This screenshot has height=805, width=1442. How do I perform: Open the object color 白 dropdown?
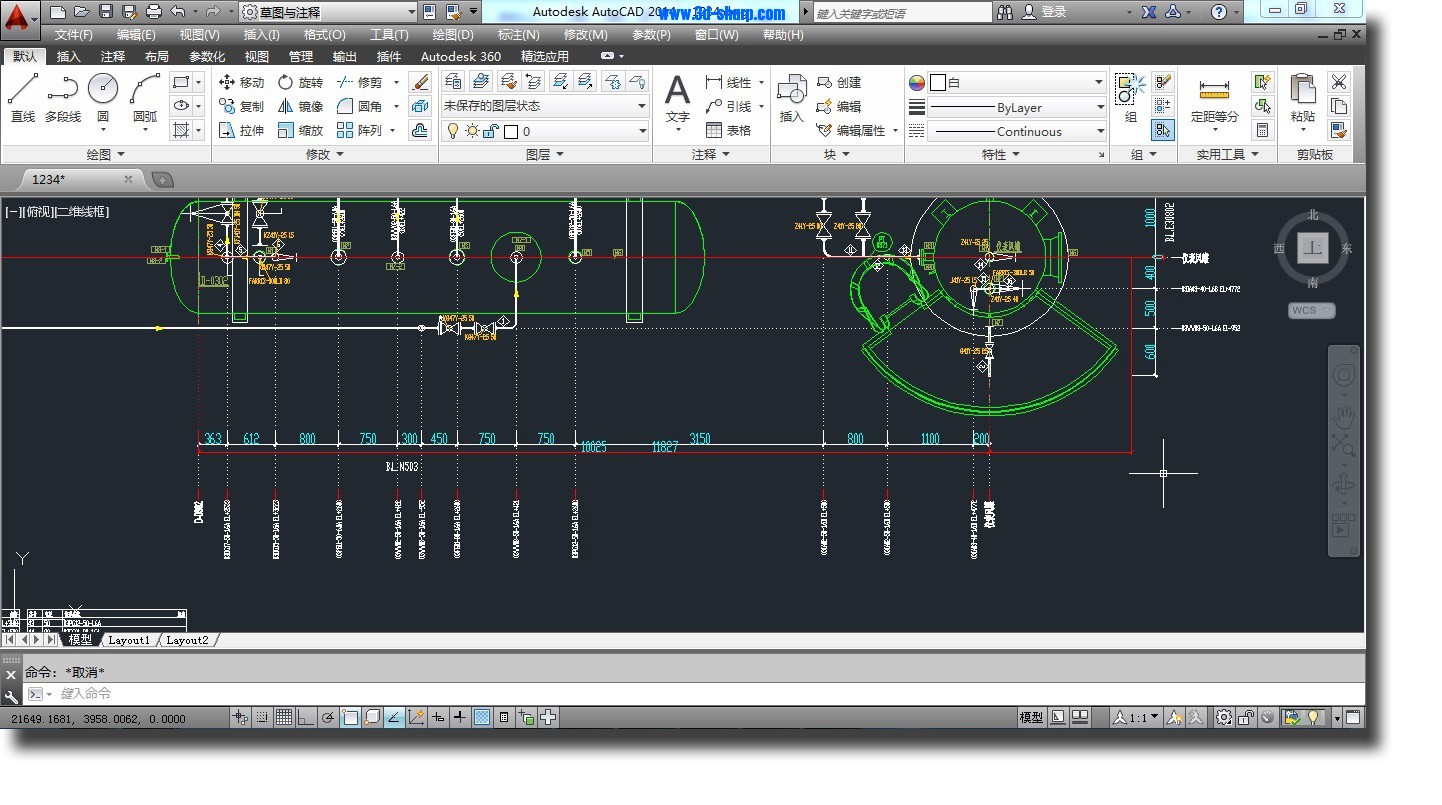pos(1017,82)
